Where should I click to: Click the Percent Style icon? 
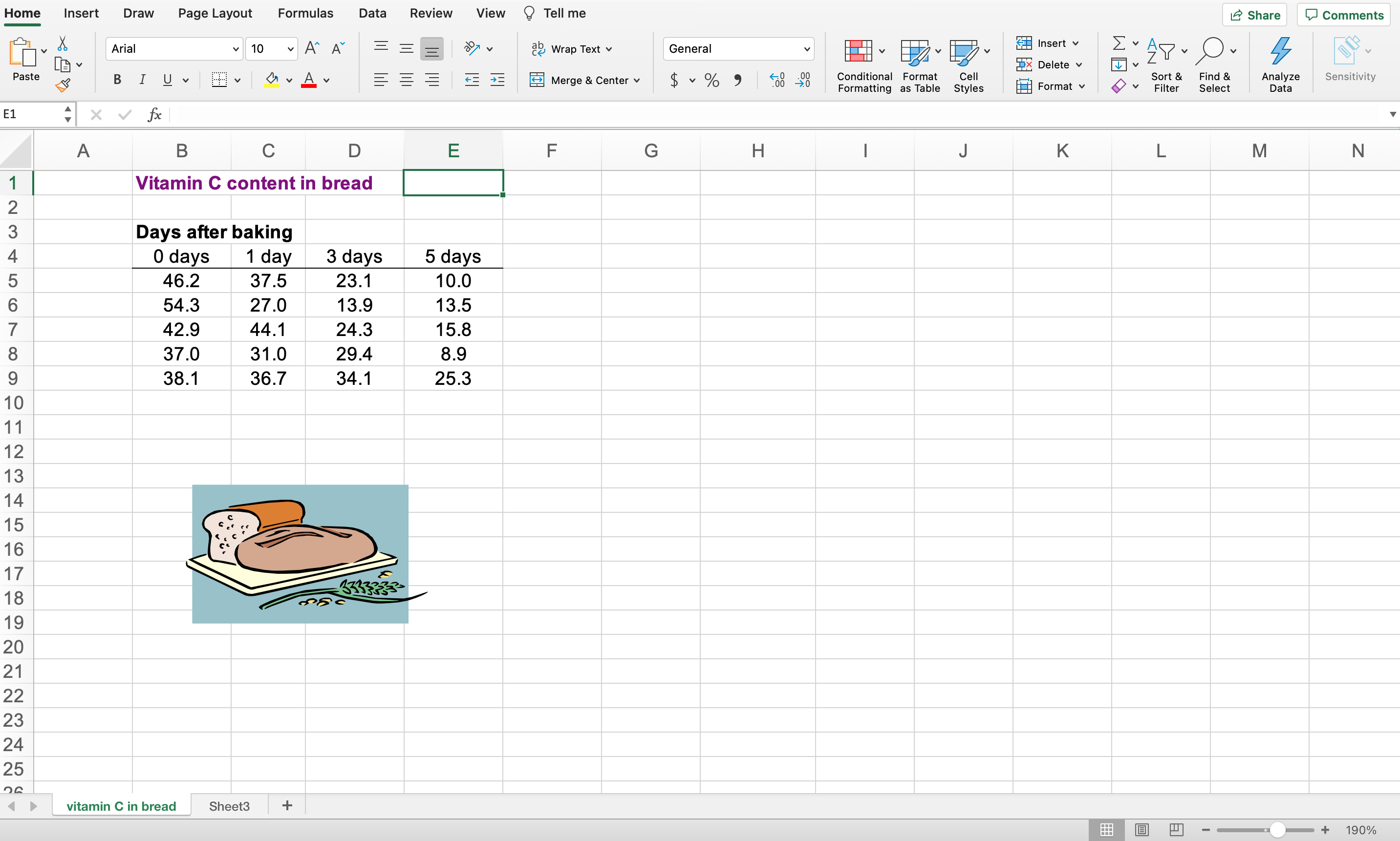point(711,81)
